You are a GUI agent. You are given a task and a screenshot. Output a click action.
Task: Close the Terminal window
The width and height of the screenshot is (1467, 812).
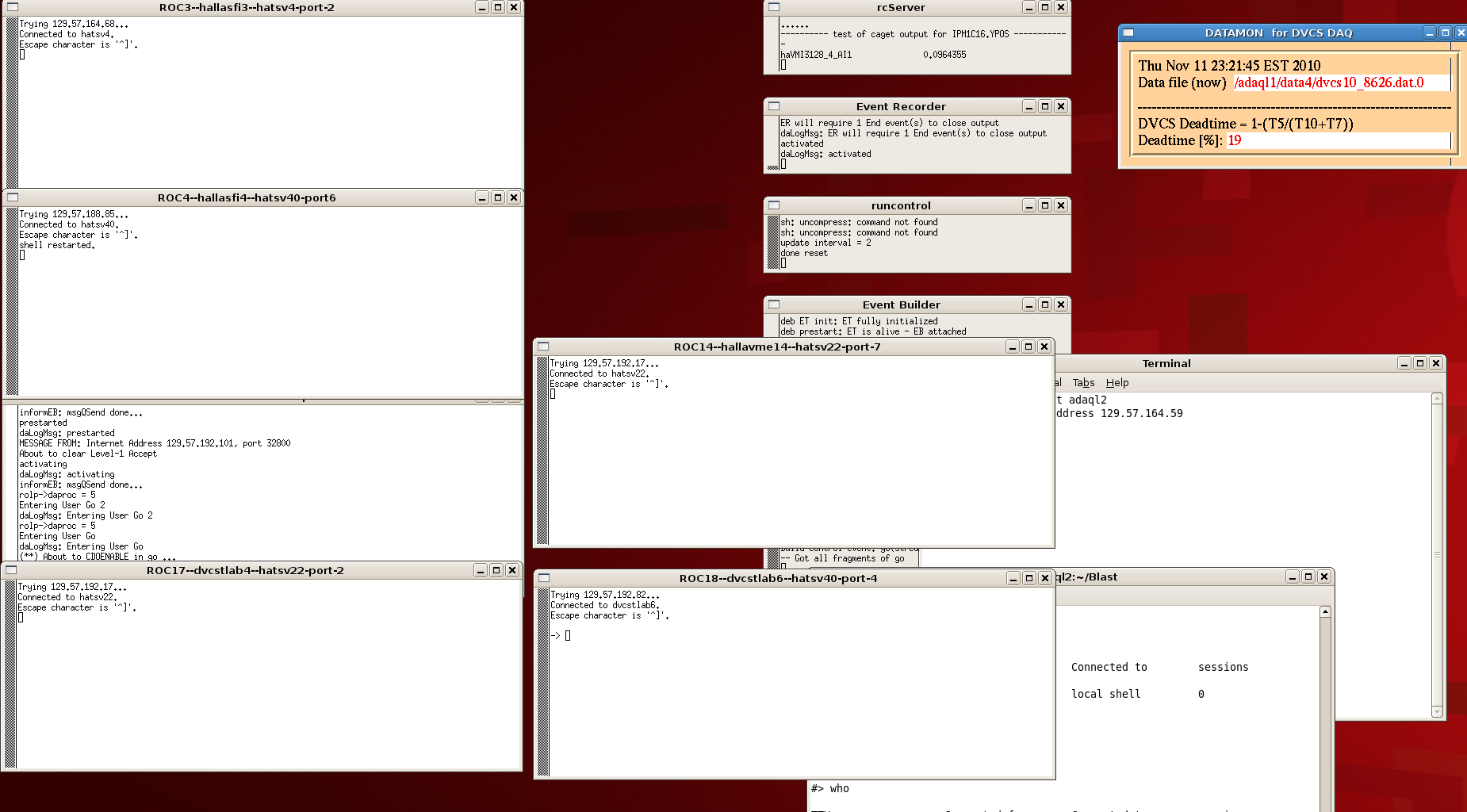click(x=1436, y=363)
